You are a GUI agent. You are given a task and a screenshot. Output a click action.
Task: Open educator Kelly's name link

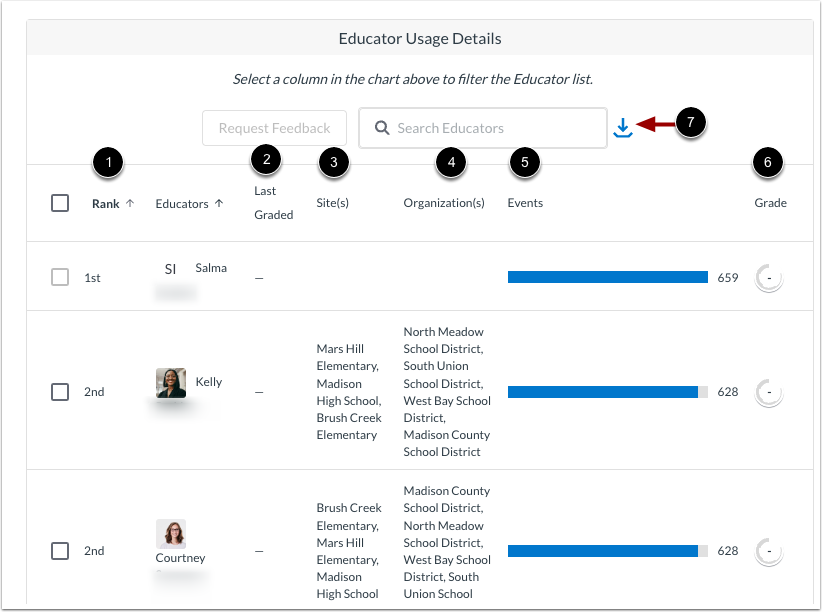(x=209, y=381)
